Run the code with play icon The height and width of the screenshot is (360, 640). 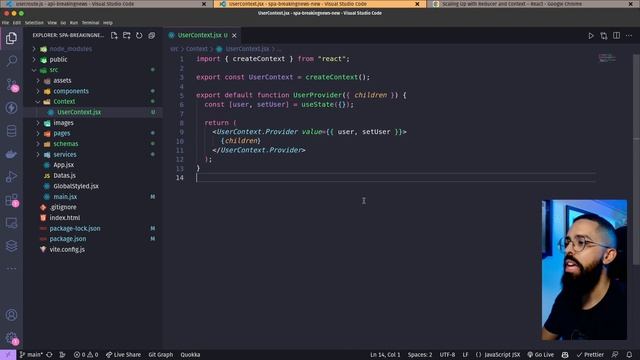coord(591,36)
